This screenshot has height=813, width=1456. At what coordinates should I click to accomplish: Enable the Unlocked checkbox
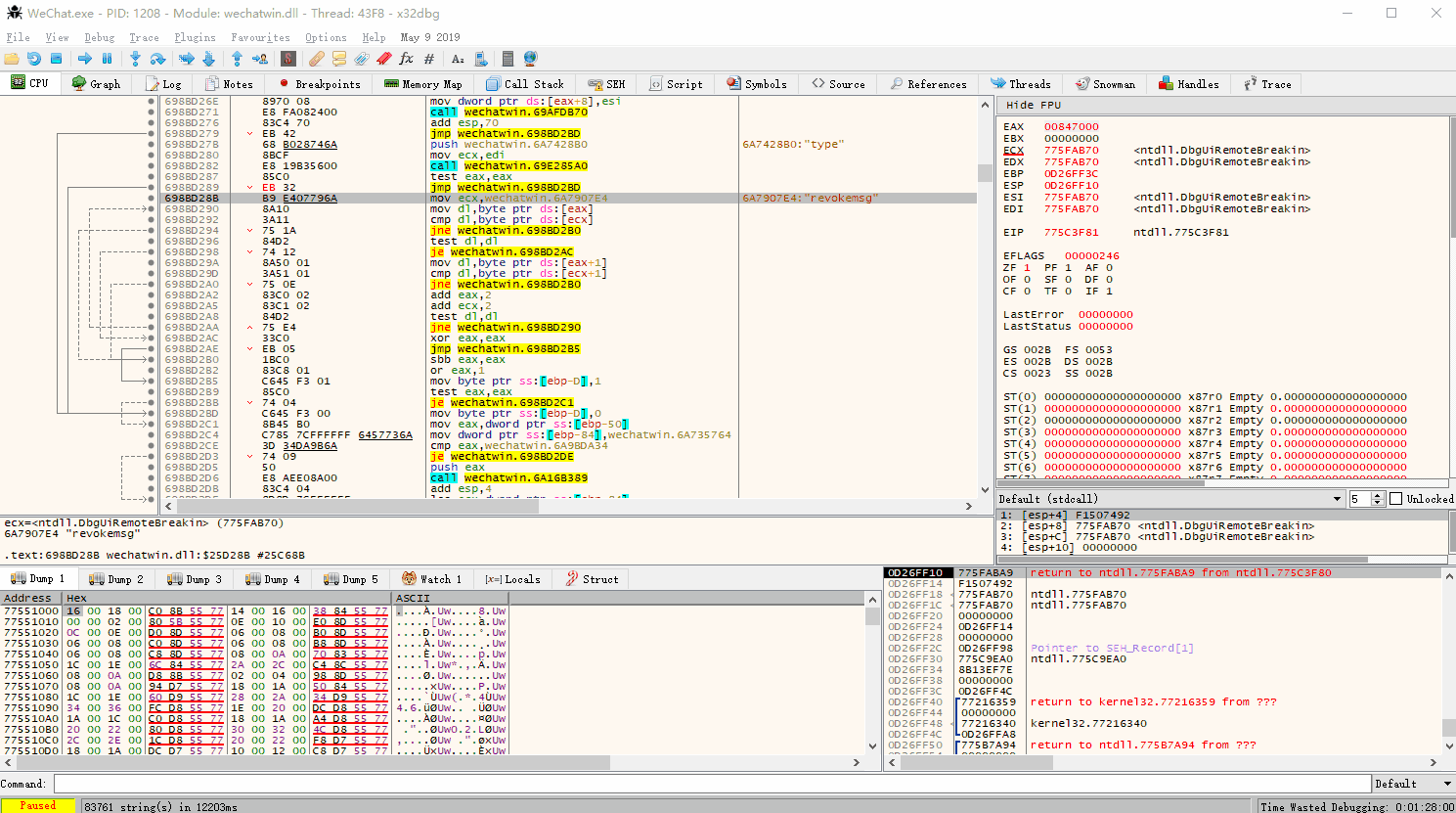[1396, 499]
